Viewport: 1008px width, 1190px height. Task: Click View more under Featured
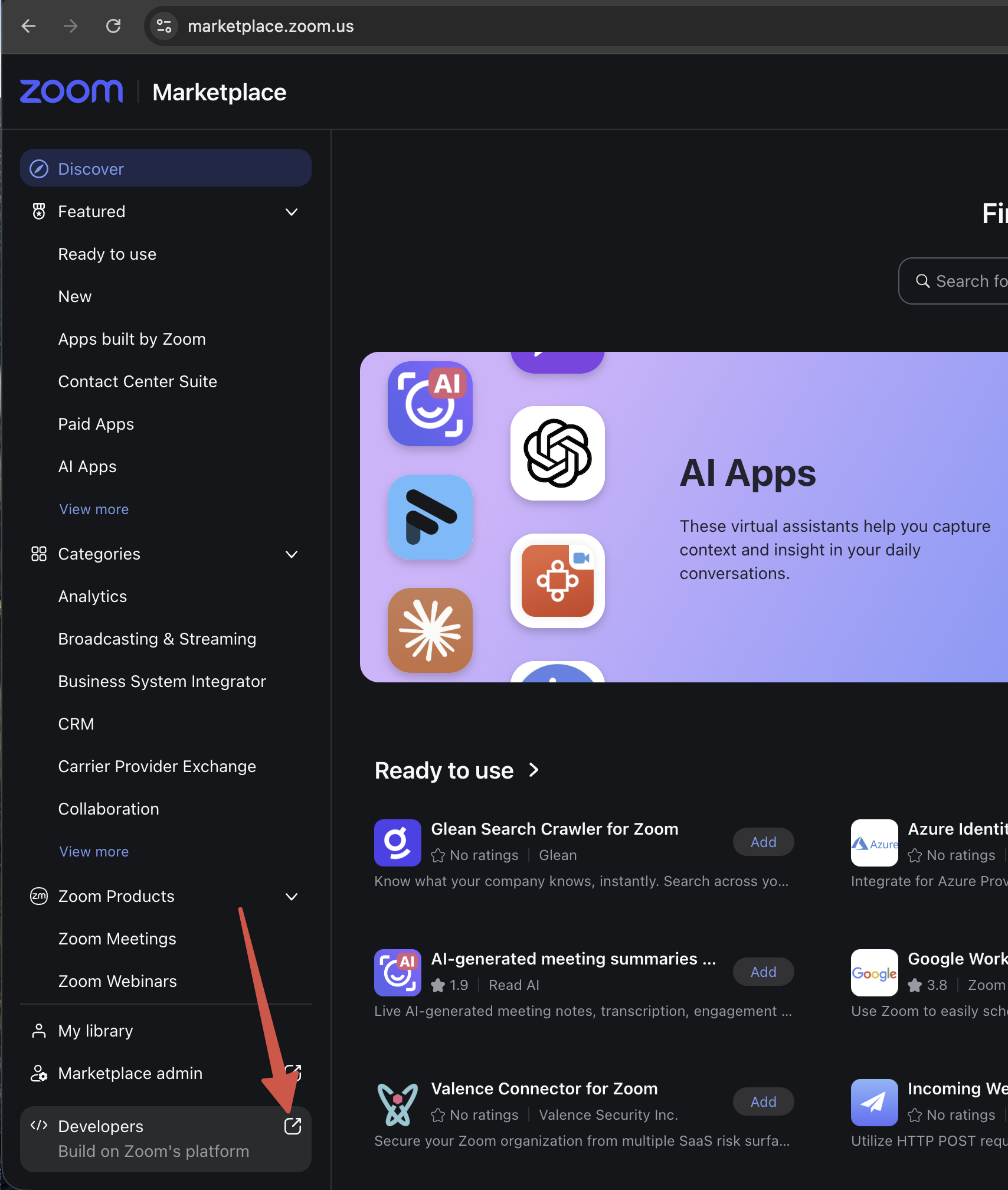pos(94,509)
